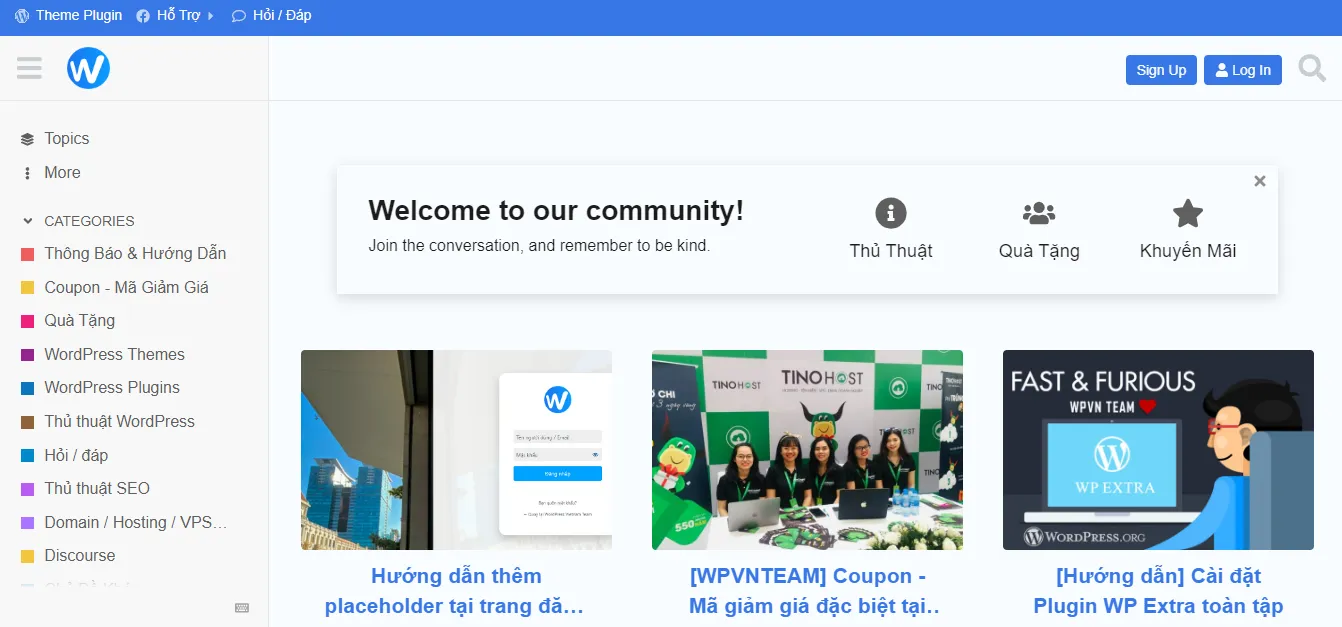Click the WordPress icon beside Theme Plugin
1342x627 pixels.
[22, 16]
